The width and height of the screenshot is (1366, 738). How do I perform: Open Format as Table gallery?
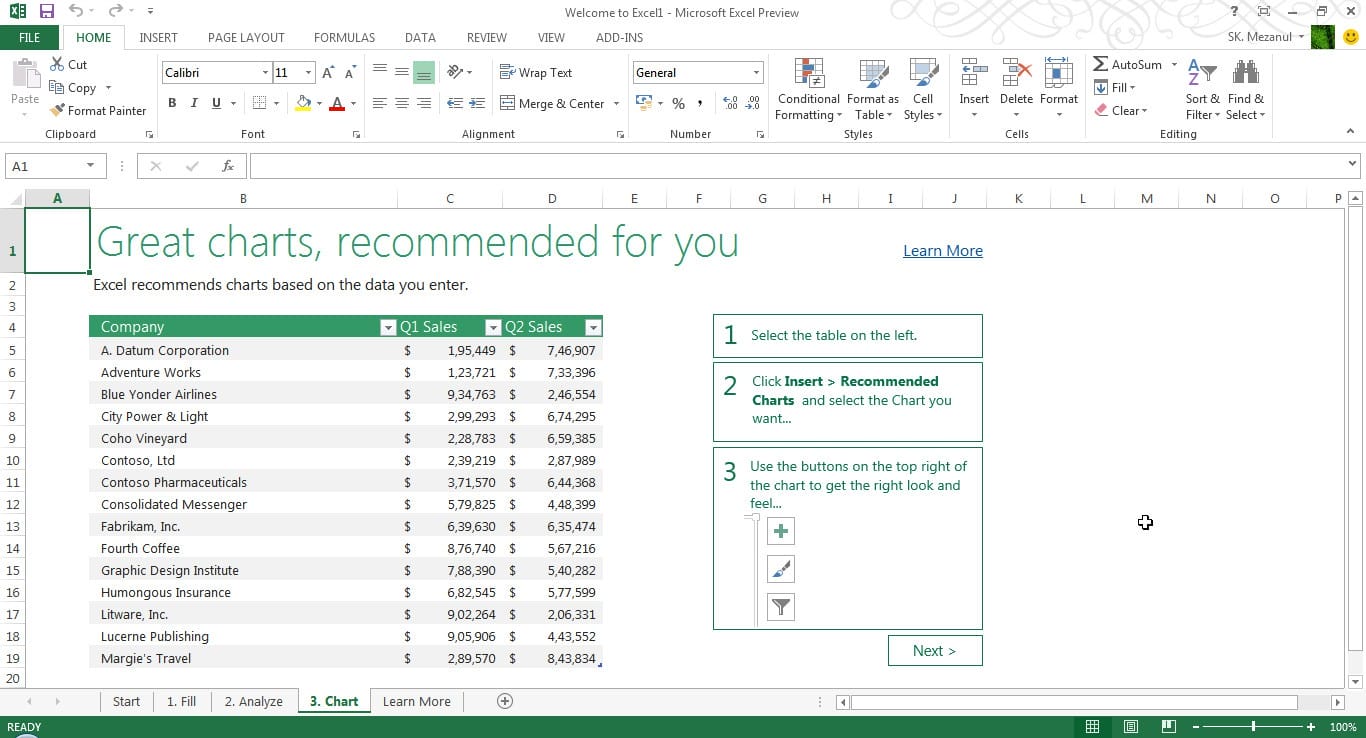pos(873,90)
